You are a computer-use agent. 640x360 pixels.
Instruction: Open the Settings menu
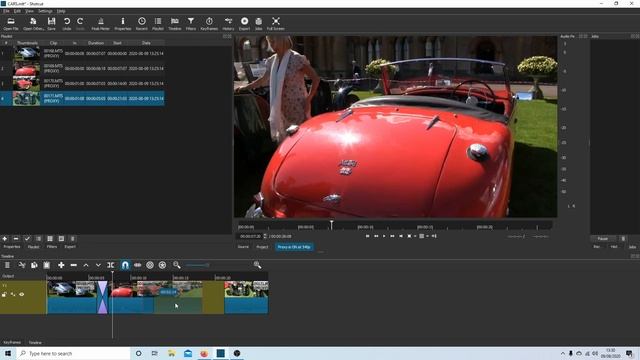45,11
